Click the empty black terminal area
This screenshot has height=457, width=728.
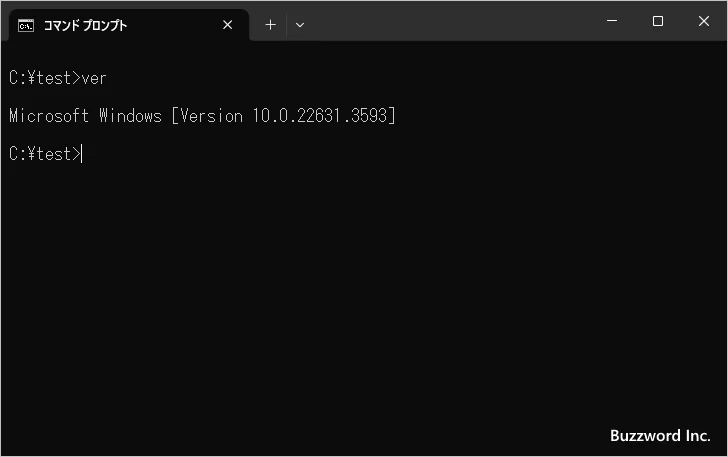(360, 300)
